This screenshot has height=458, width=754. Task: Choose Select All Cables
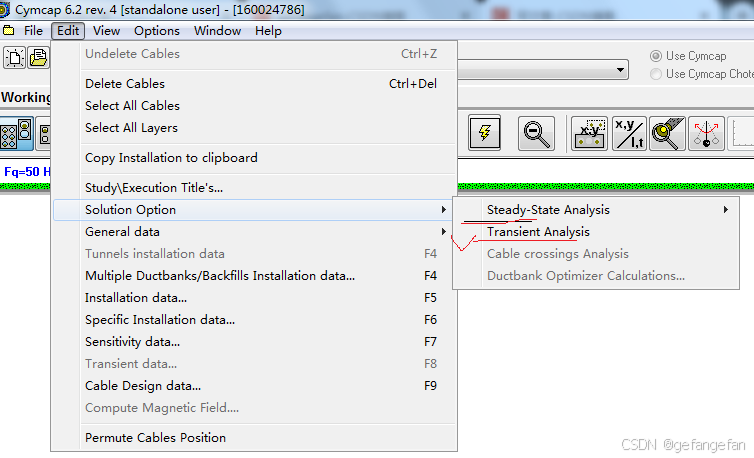coord(255,106)
